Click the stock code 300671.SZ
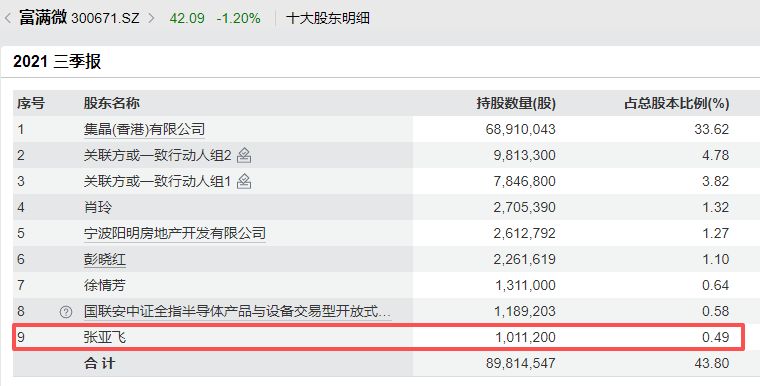The height and width of the screenshot is (386, 760). click(105, 18)
